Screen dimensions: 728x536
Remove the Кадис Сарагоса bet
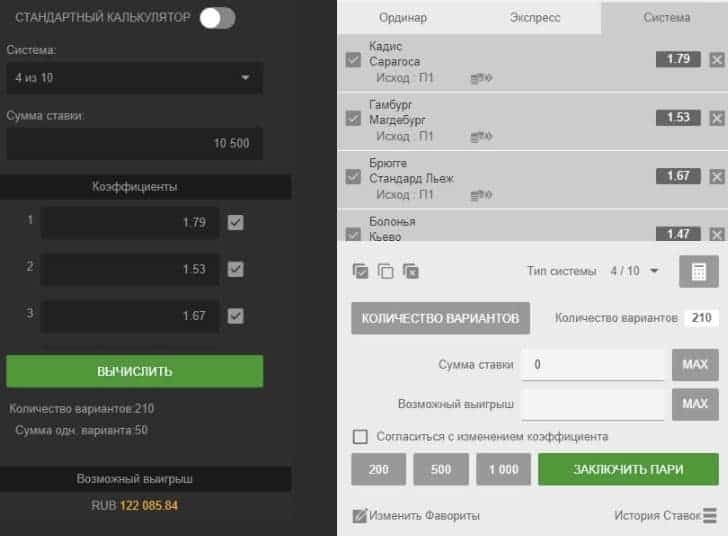click(x=717, y=60)
